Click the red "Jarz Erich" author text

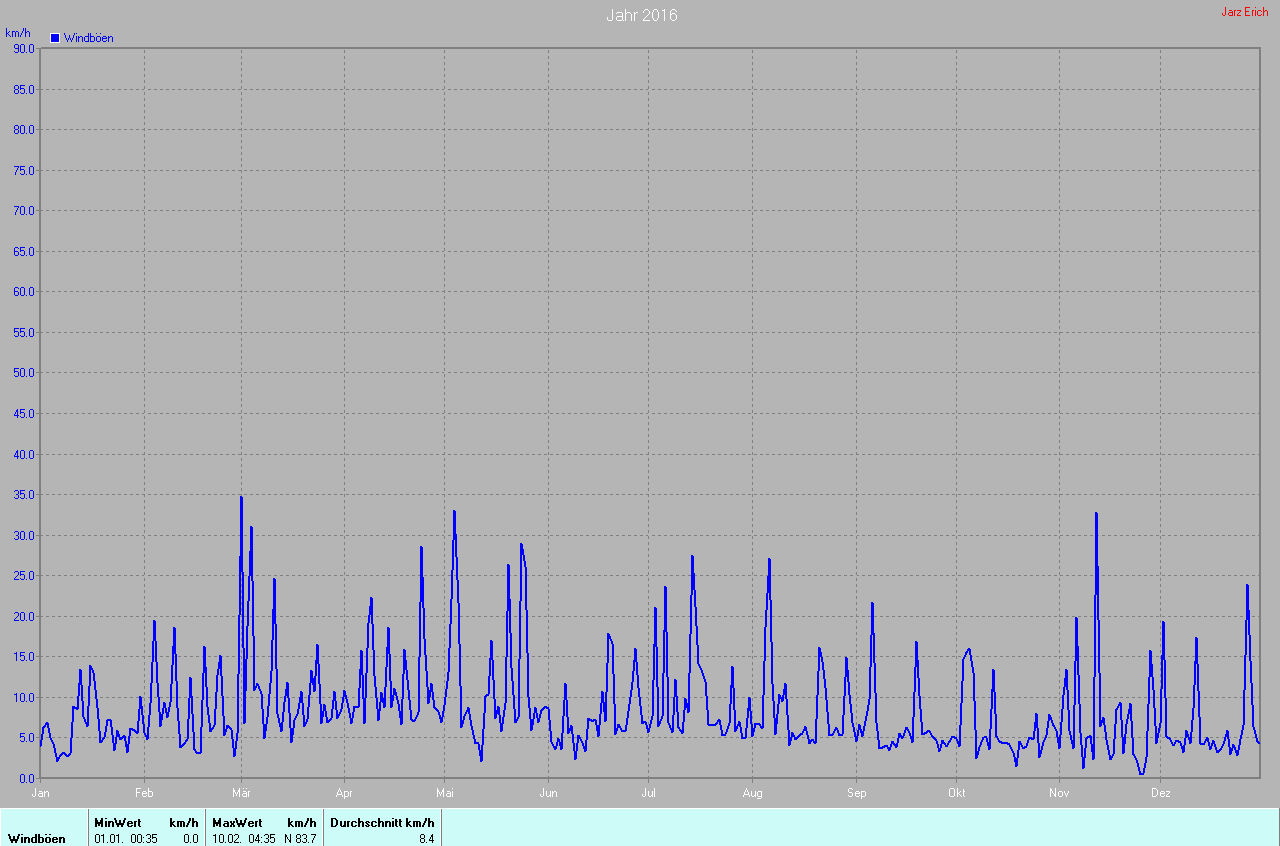1245,12
